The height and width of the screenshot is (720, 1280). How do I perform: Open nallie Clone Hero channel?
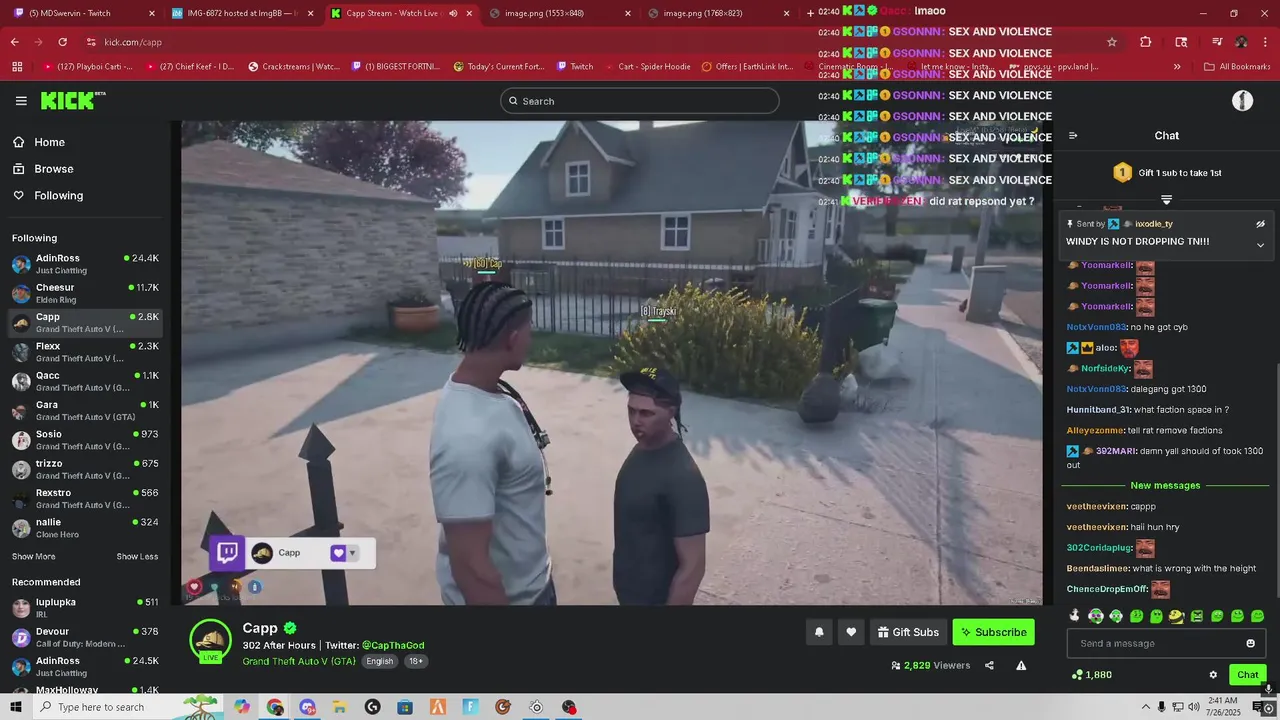point(85,528)
